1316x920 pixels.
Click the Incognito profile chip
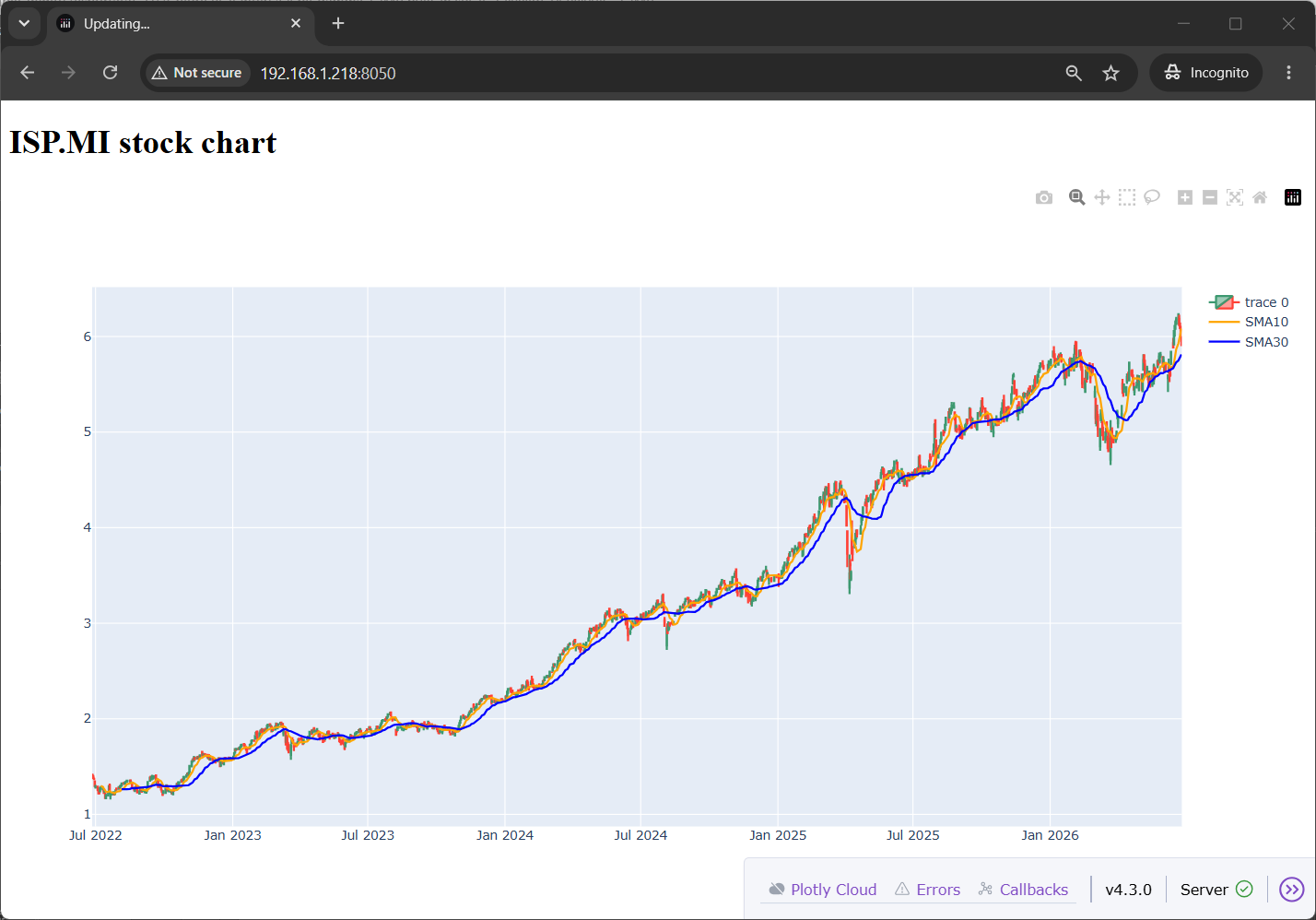[x=1206, y=73]
